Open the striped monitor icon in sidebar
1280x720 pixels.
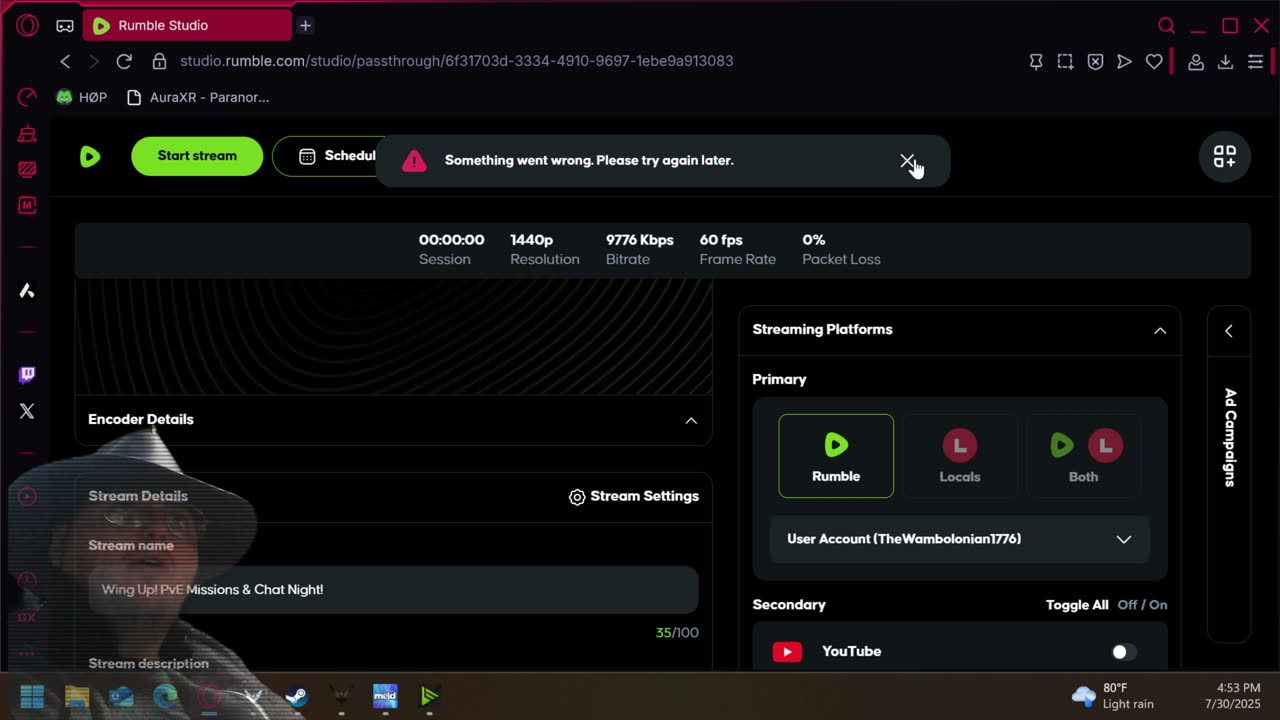click(27, 169)
